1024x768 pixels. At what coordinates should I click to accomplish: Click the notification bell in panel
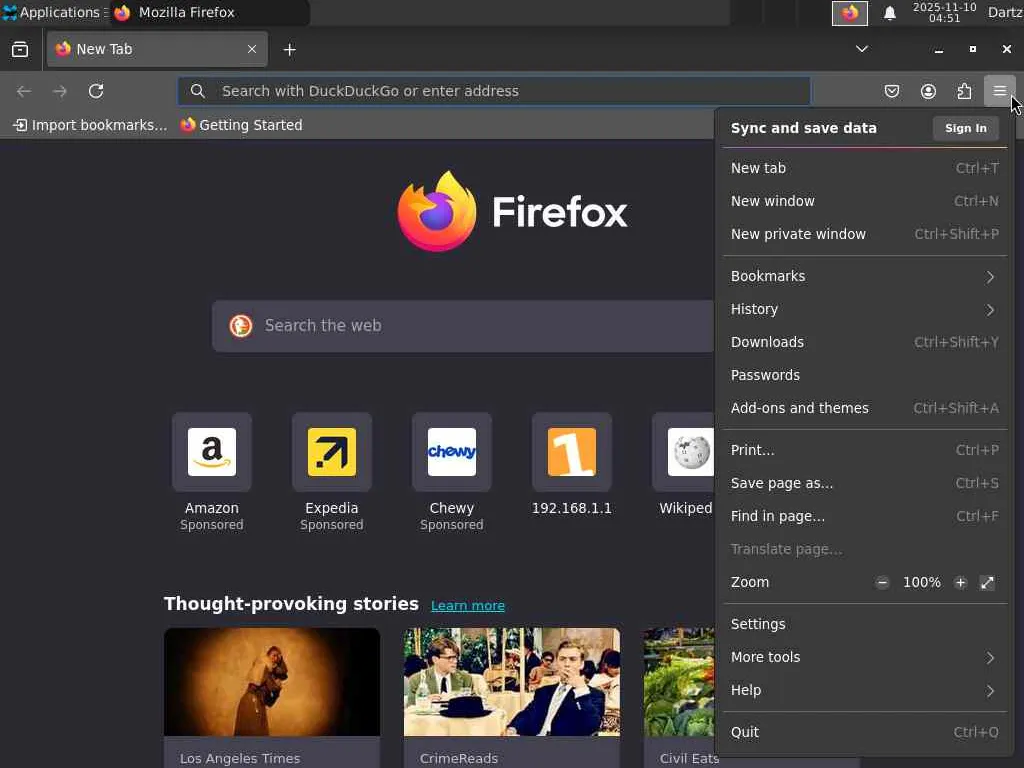point(889,13)
